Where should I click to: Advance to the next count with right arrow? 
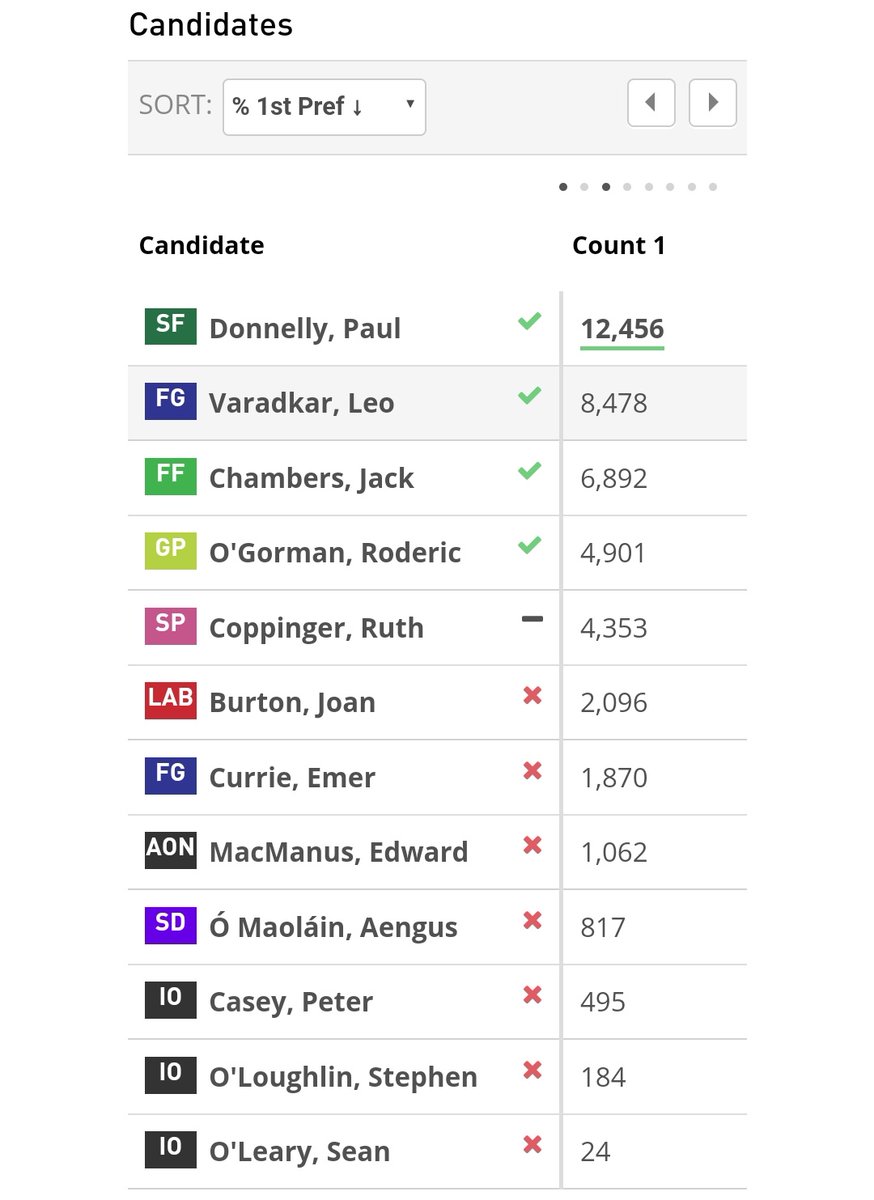pos(713,102)
